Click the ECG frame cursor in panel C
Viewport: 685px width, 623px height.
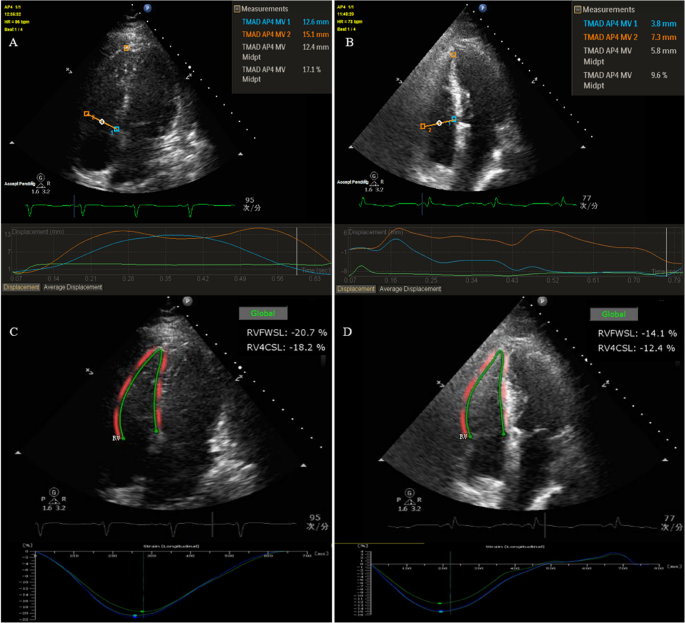pos(212,524)
